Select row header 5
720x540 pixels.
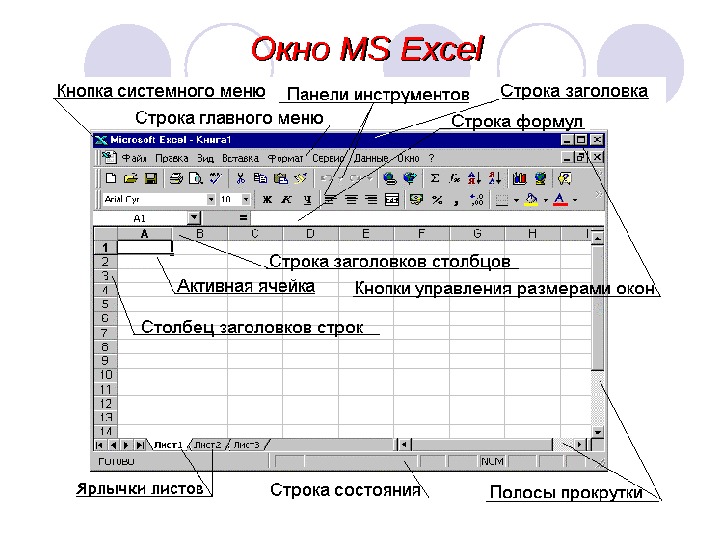tap(105, 304)
